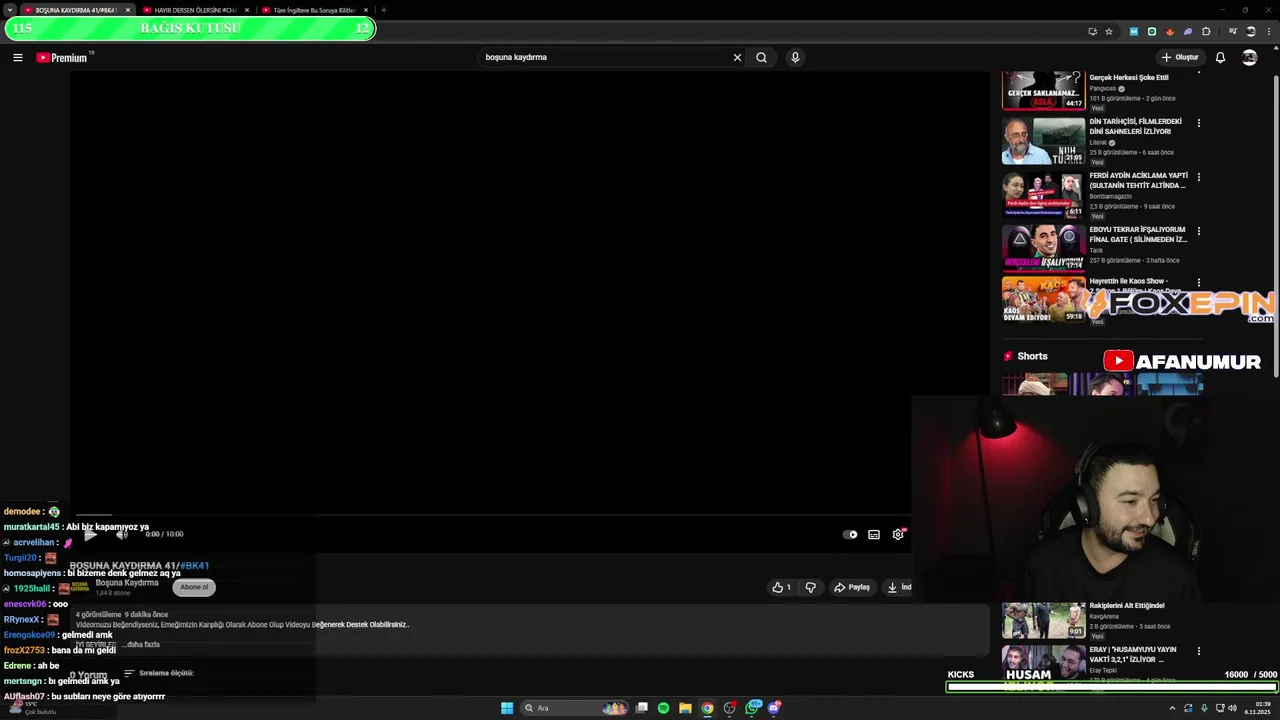Show hidden system tray icons chevron
Screen dimensions: 1280x720
pos(1172,708)
